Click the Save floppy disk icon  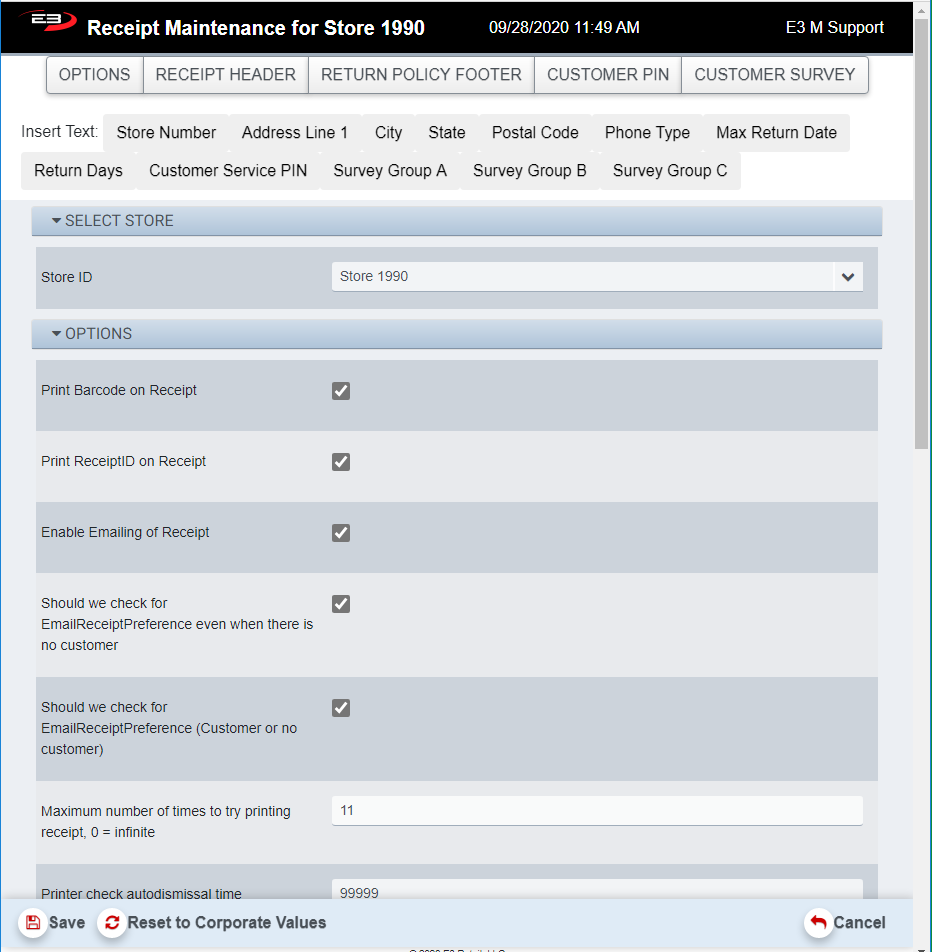tap(33, 922)
